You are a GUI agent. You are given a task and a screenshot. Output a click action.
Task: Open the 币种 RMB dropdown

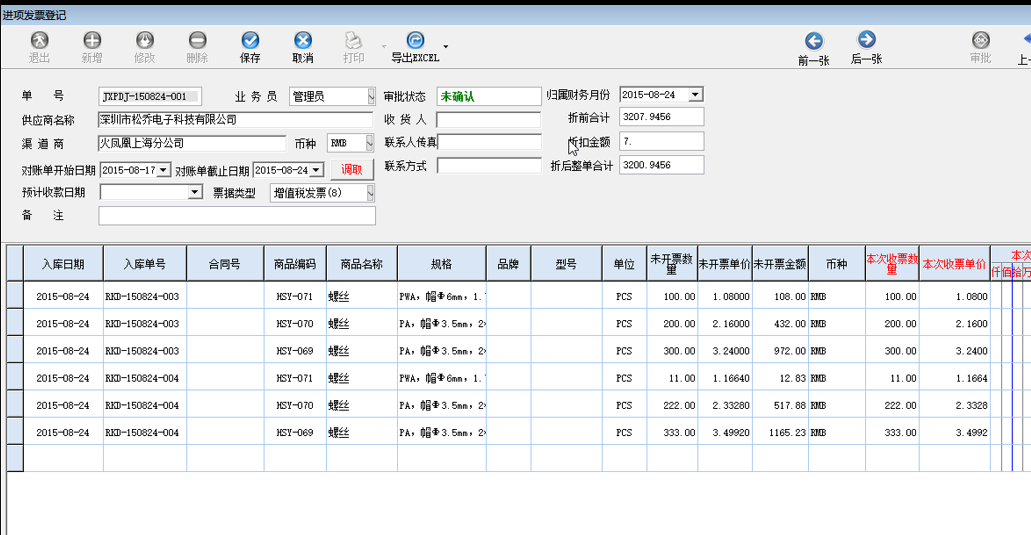pos(370,143)
